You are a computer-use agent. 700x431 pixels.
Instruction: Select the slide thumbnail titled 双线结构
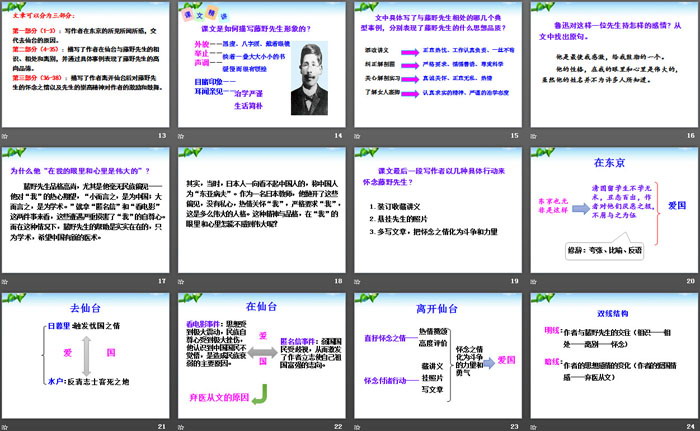614,356
